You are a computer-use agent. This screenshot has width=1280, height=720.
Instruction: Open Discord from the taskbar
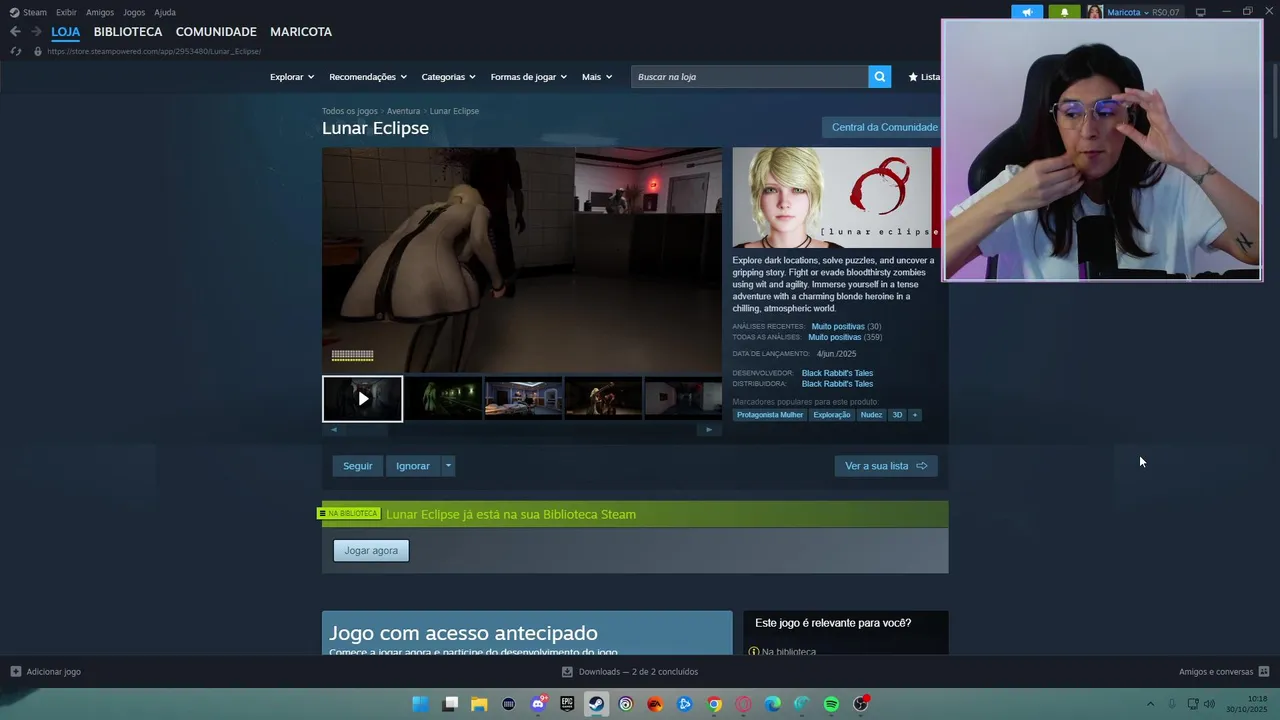coord(538,704)
